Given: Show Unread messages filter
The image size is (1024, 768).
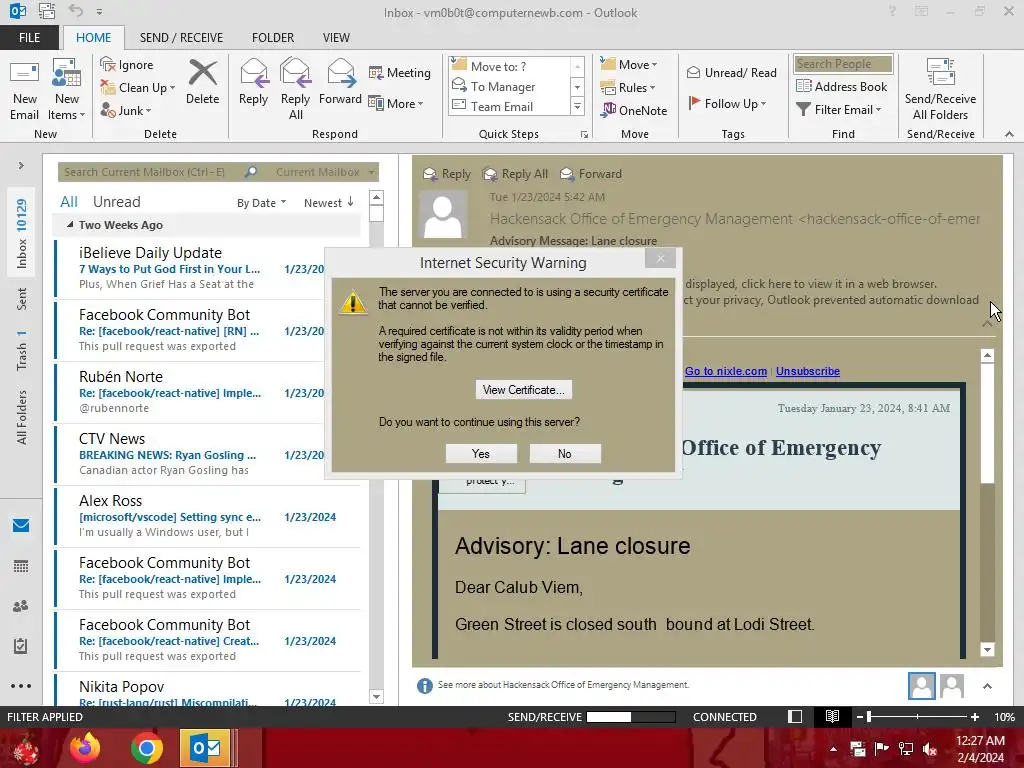Looking at the screenshot, I should pyautogui.click(x=116, y=202).
